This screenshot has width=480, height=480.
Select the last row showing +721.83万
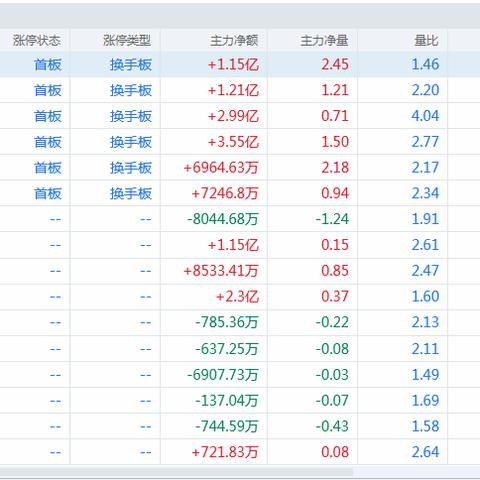tap(240, 452)
